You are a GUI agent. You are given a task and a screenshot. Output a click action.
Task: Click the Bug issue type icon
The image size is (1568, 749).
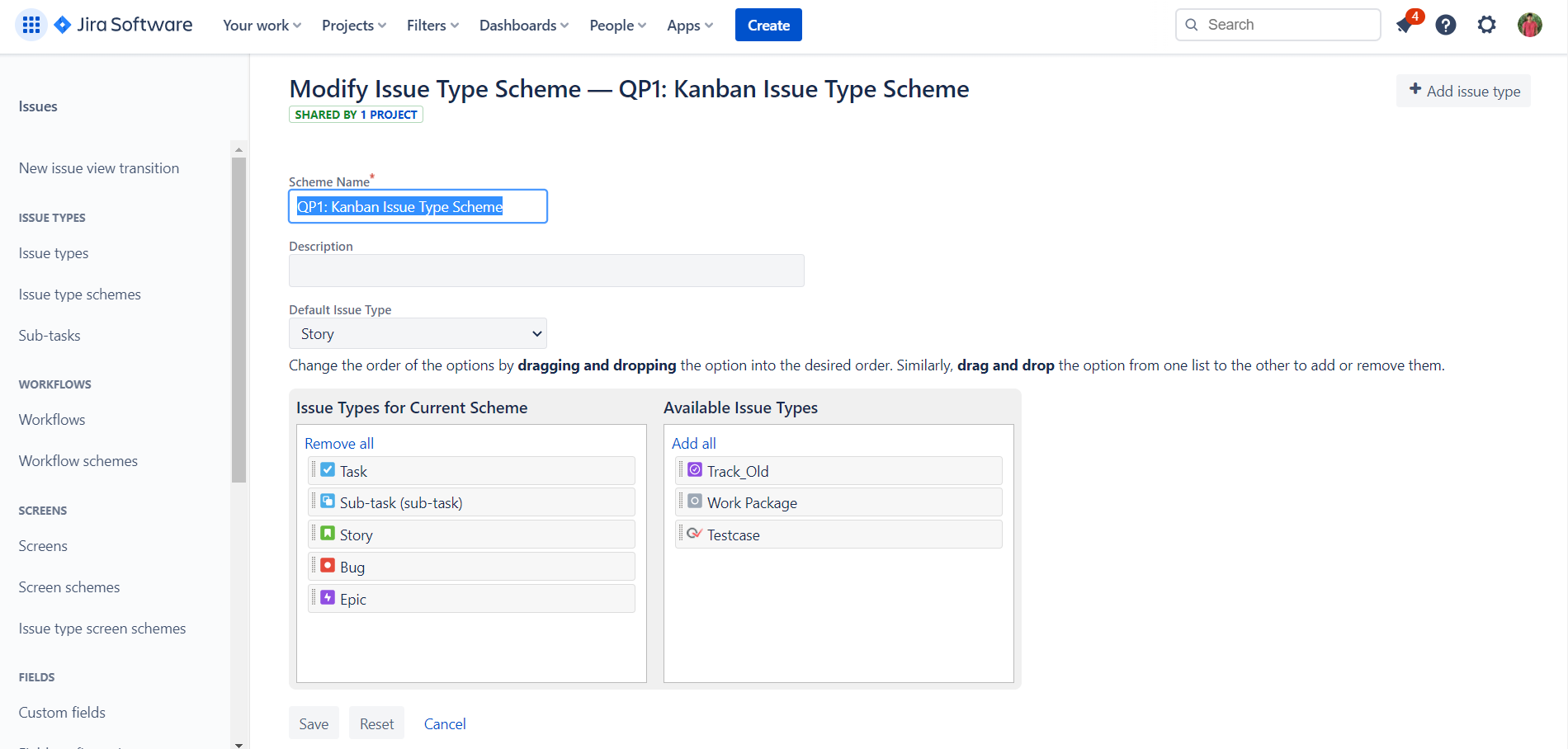pos(328,566)
